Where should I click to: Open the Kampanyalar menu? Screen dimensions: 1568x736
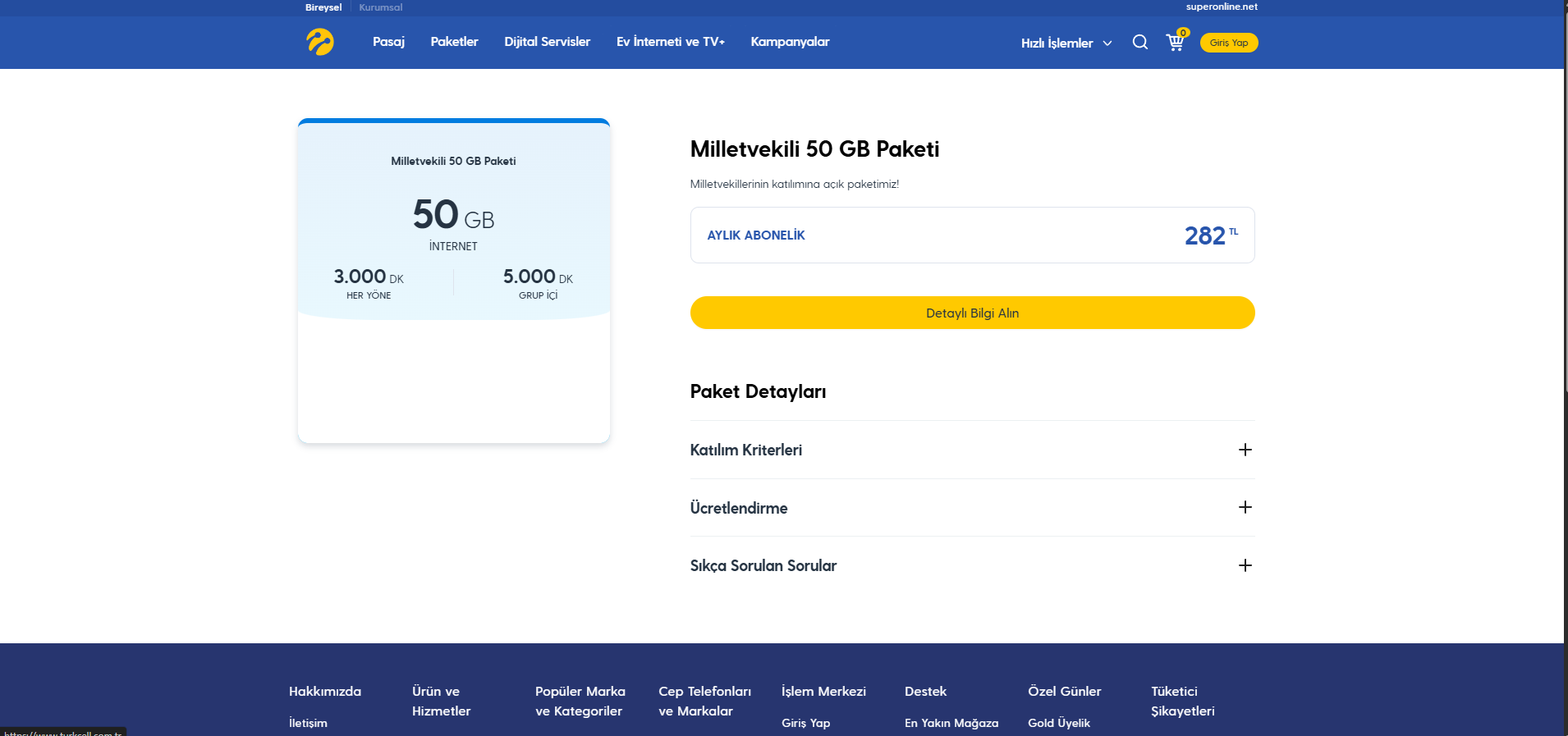[790, 42]
